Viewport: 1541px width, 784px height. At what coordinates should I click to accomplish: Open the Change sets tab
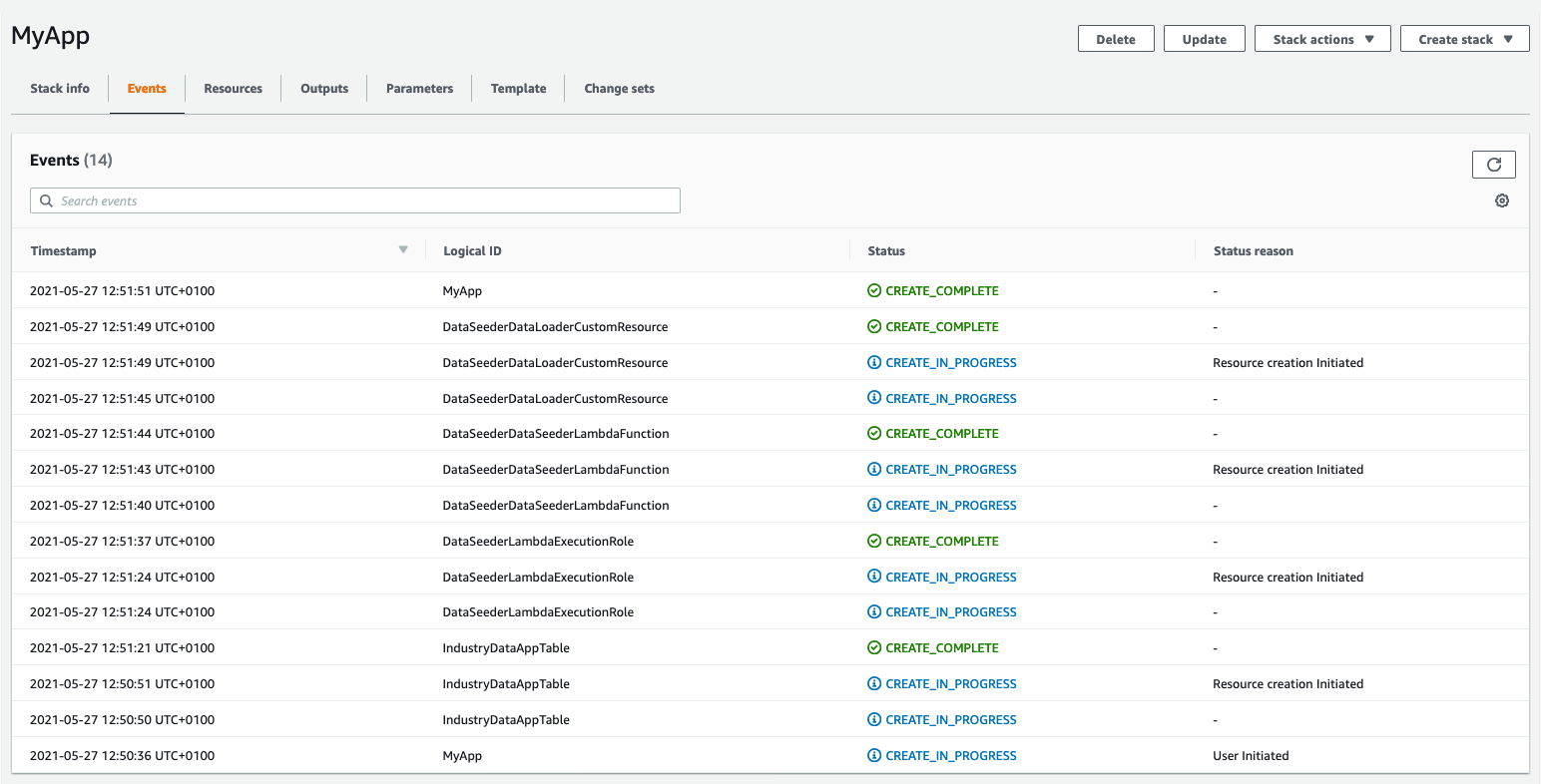click(619, 88)
